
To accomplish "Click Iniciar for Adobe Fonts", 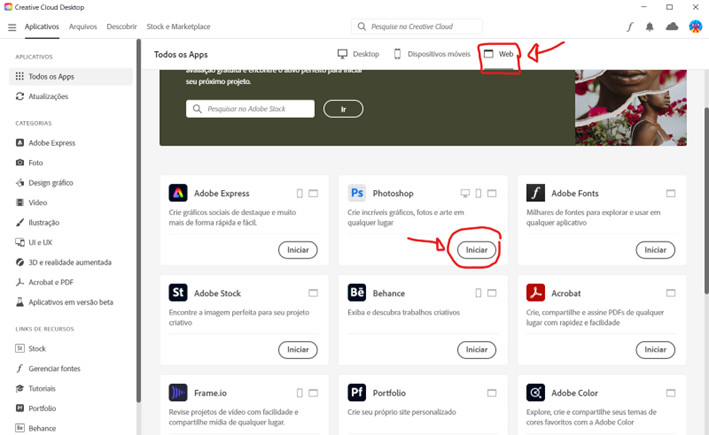I will pos(655,250).
